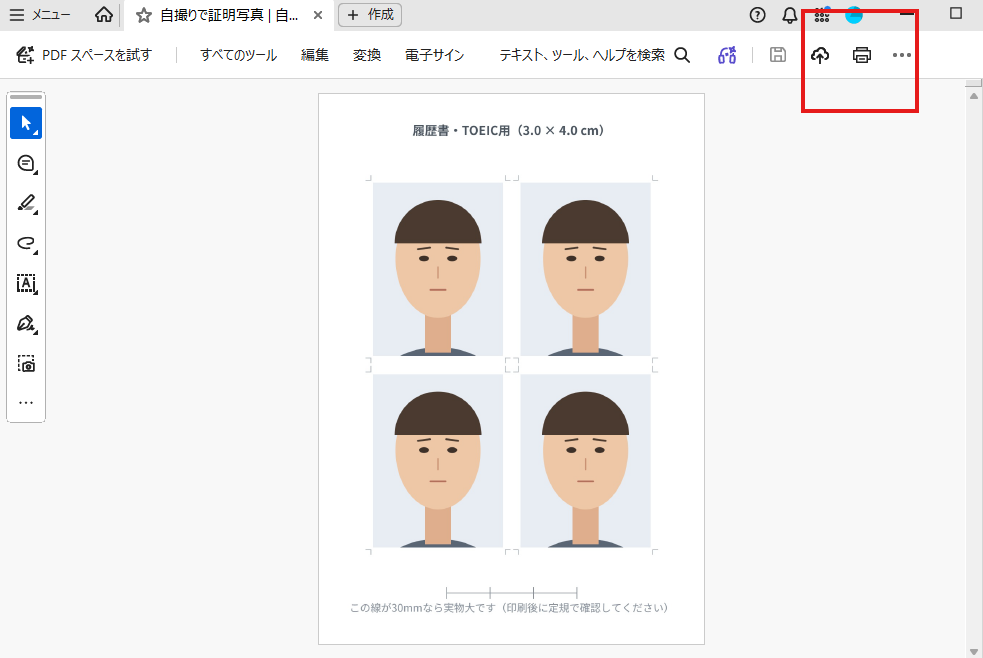Click the 履歴書・TOEIC用 heading text
Viewport: 983px width, 658px height.
[508, 131]
